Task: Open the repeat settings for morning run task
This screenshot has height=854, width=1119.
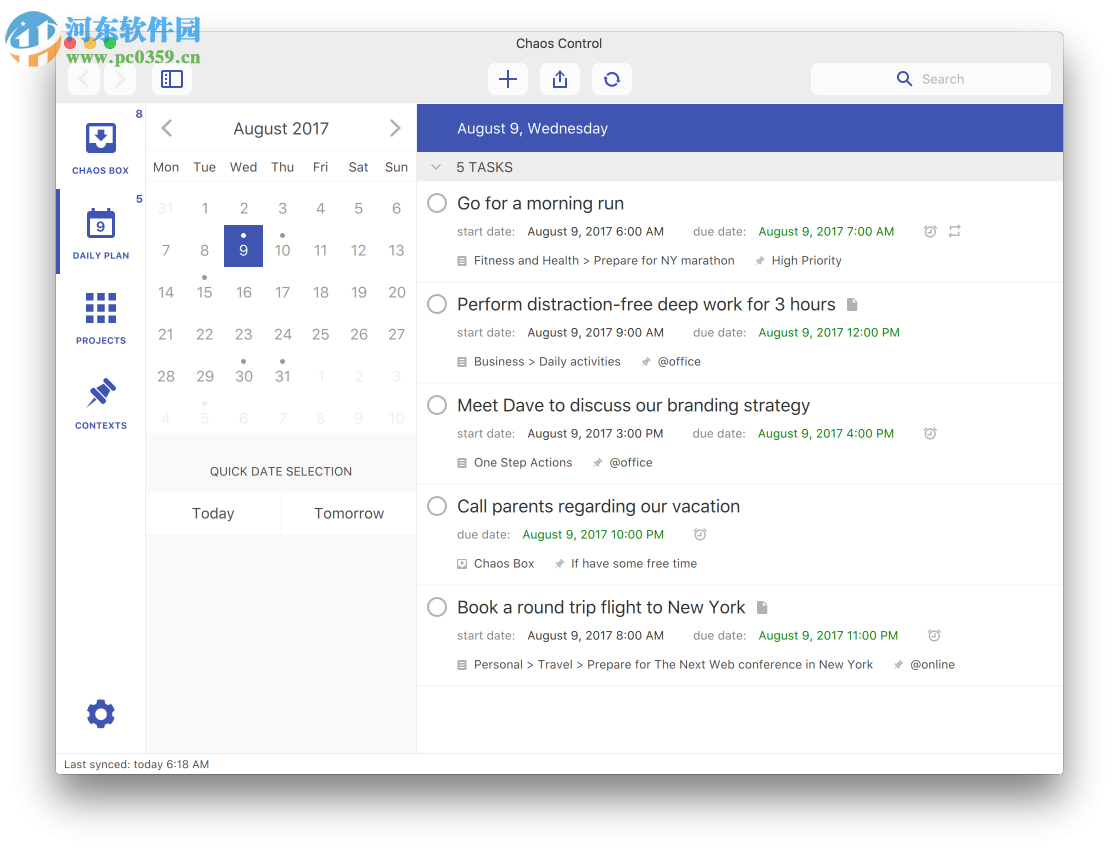Action: (954, 230)
